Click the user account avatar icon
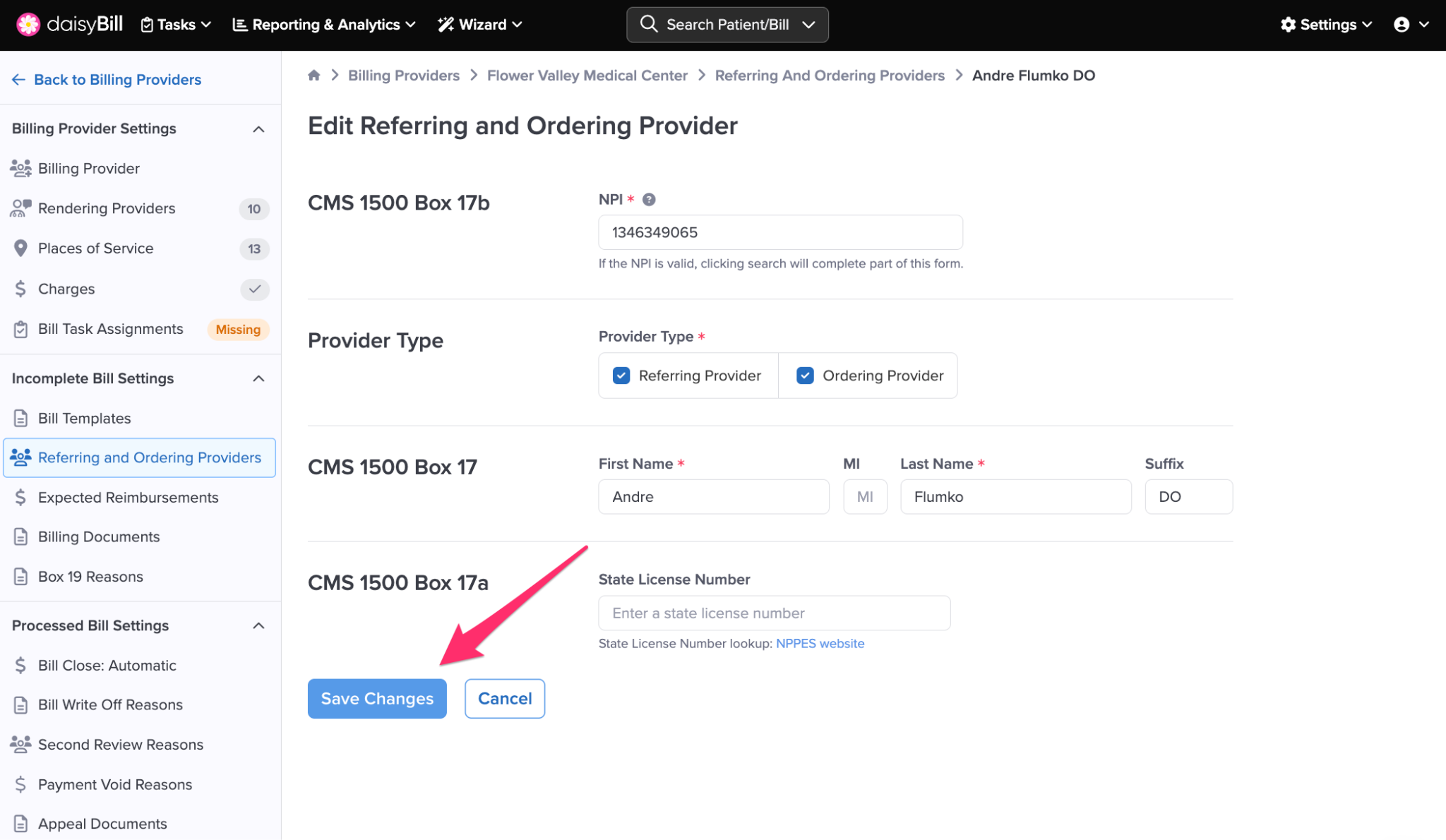The height and width of the screenshot is (840, 1446). [1402, 25]
